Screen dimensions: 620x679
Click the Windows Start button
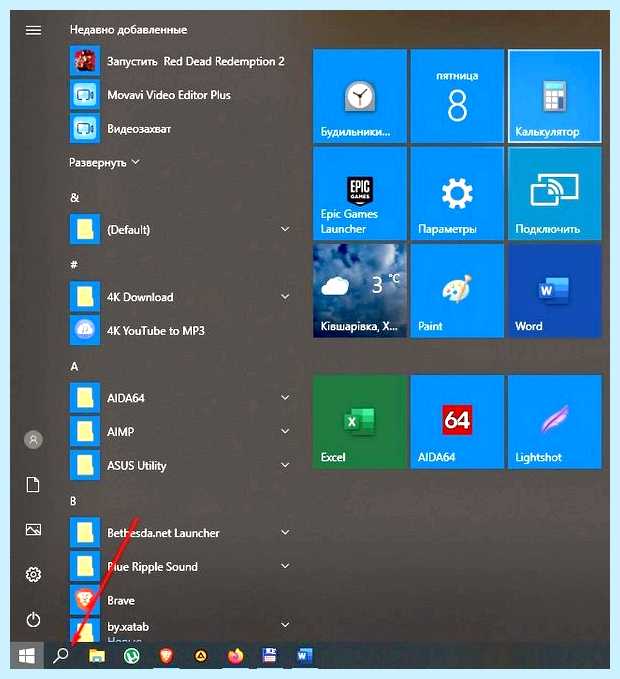27,656
